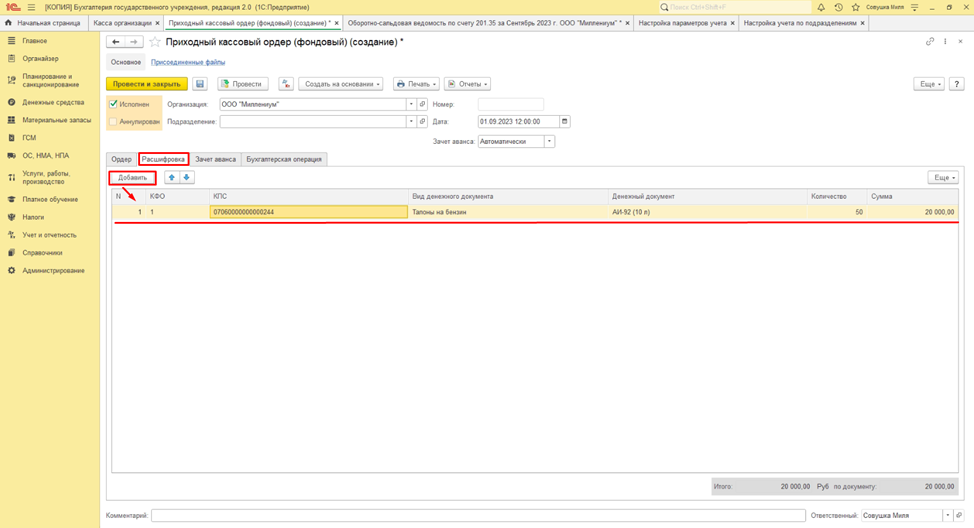This screenshot has width=974, height=528.
Task: Open help with question mark button
Action: [x=957, y=84]
